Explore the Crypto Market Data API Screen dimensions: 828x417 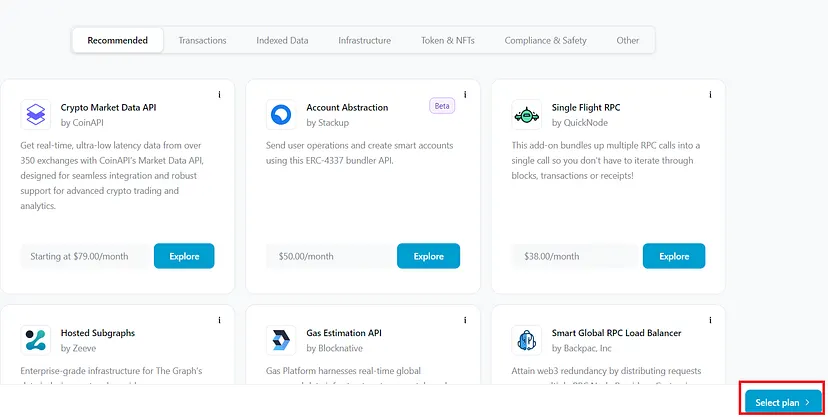[x=184, y=256]
